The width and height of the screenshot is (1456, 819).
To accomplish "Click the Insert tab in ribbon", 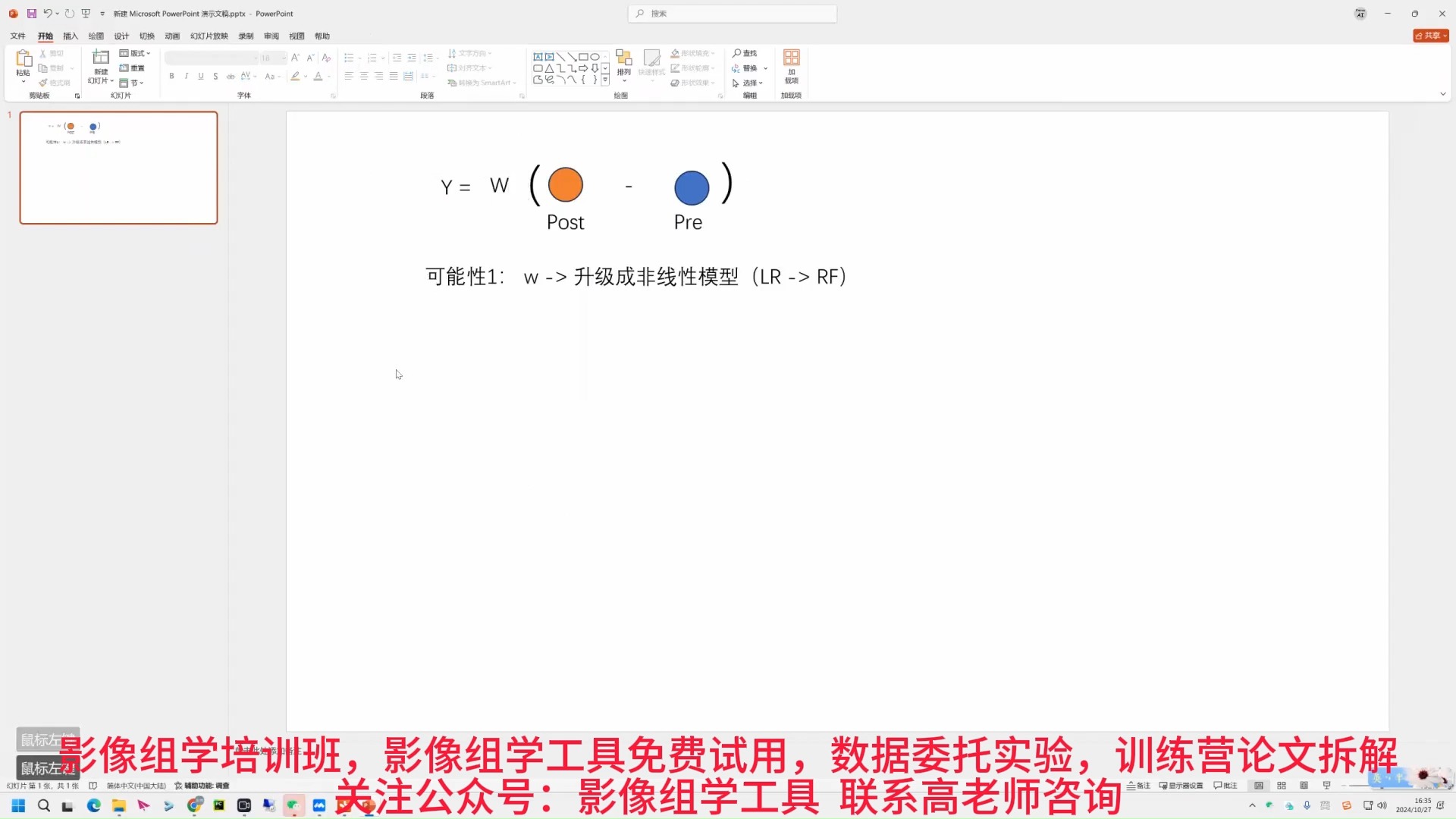I will (70, 36).
